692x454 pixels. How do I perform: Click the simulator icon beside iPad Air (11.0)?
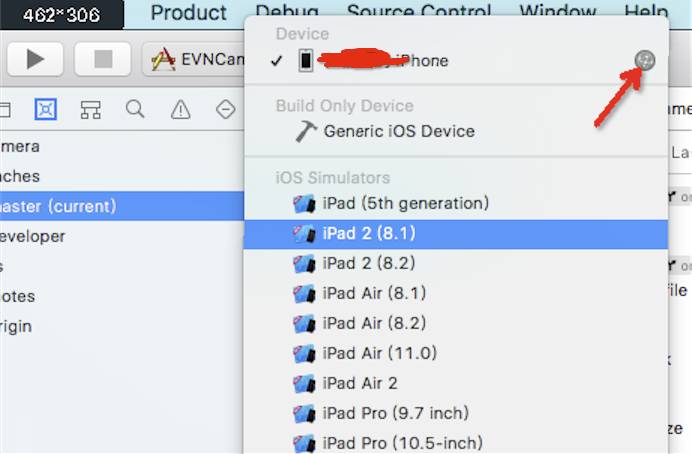coord(304,353)
